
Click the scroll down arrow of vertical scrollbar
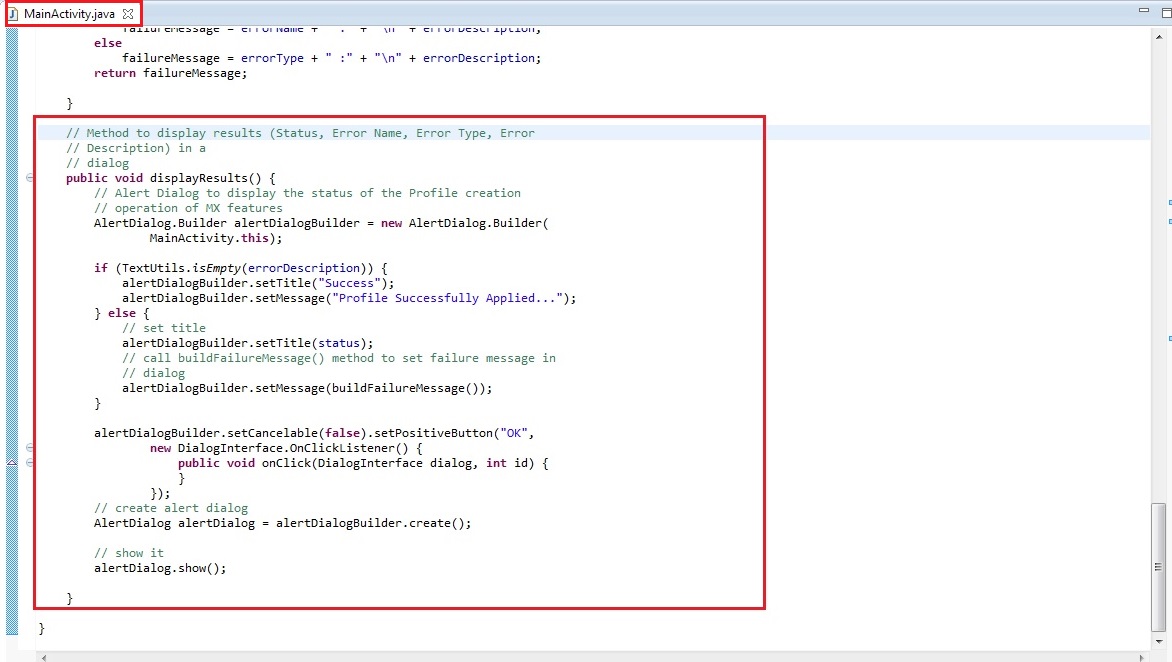click(x=1158, y=641)
